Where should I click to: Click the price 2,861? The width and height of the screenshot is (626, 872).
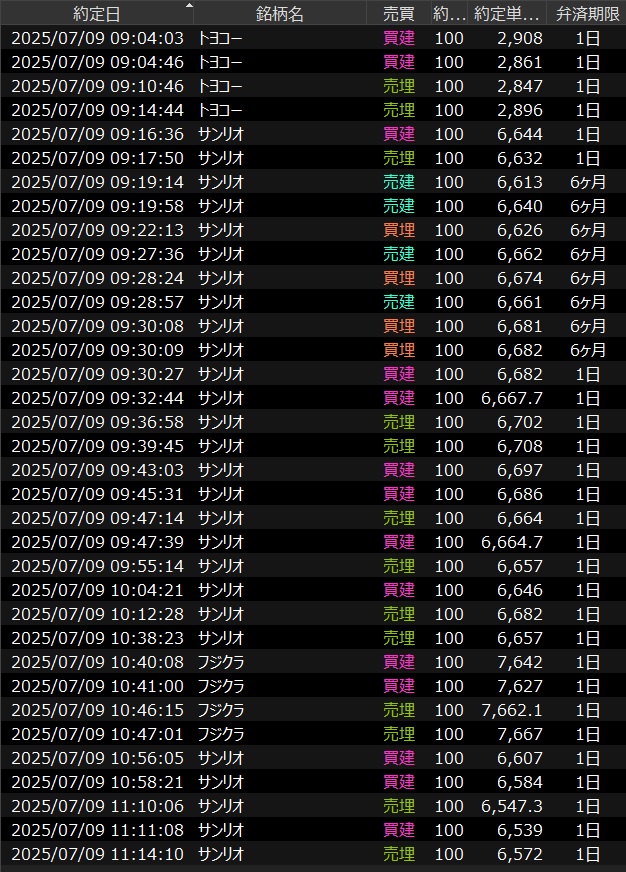click(x=520, y=62)
